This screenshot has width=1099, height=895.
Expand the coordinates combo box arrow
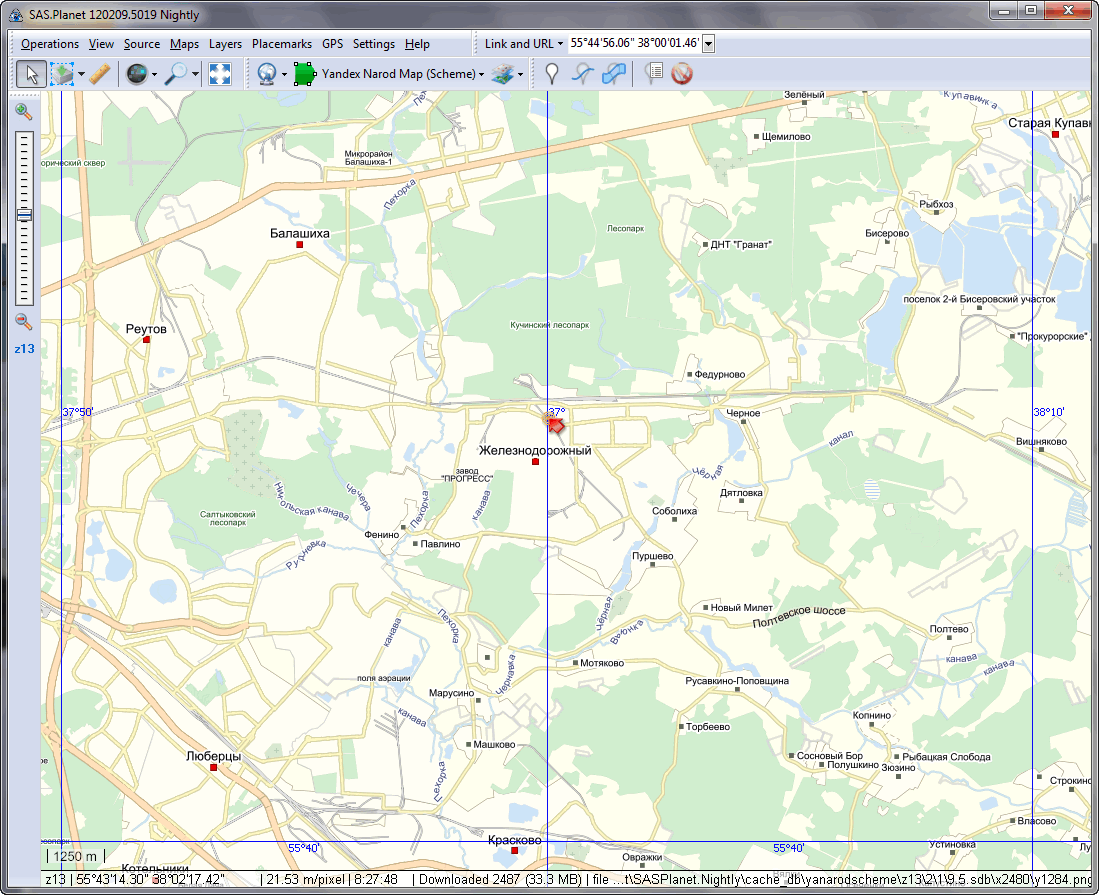(x=708, y=44)
